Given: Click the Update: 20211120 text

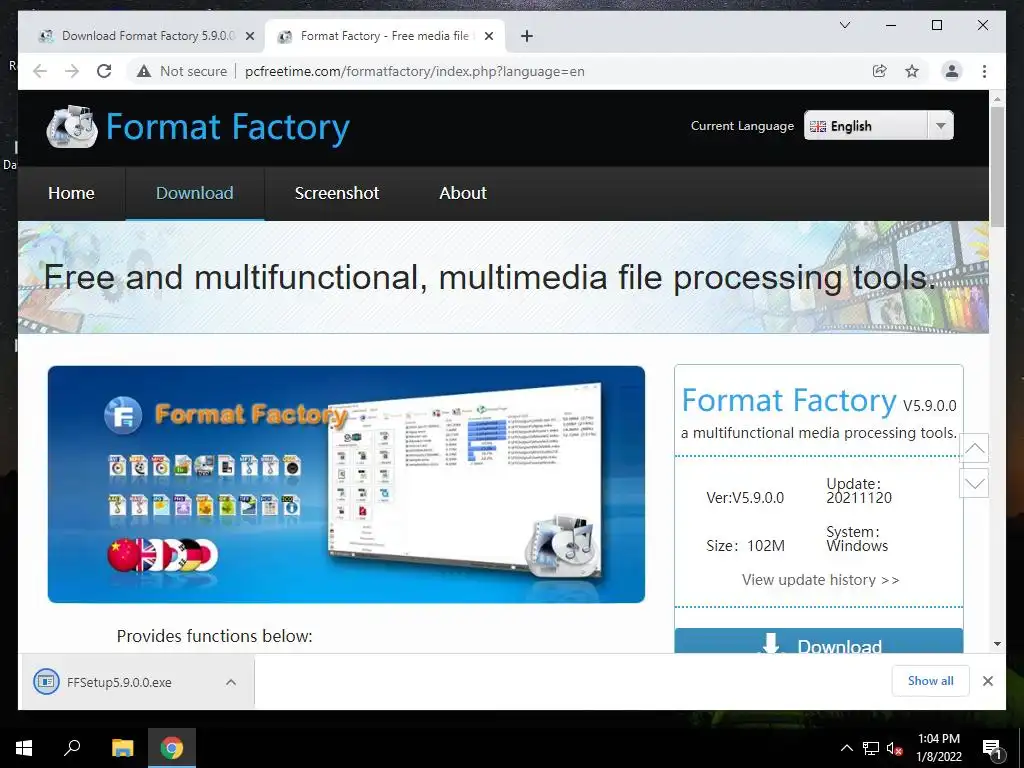Looking at the screenshot, I should tap(859, 490).
